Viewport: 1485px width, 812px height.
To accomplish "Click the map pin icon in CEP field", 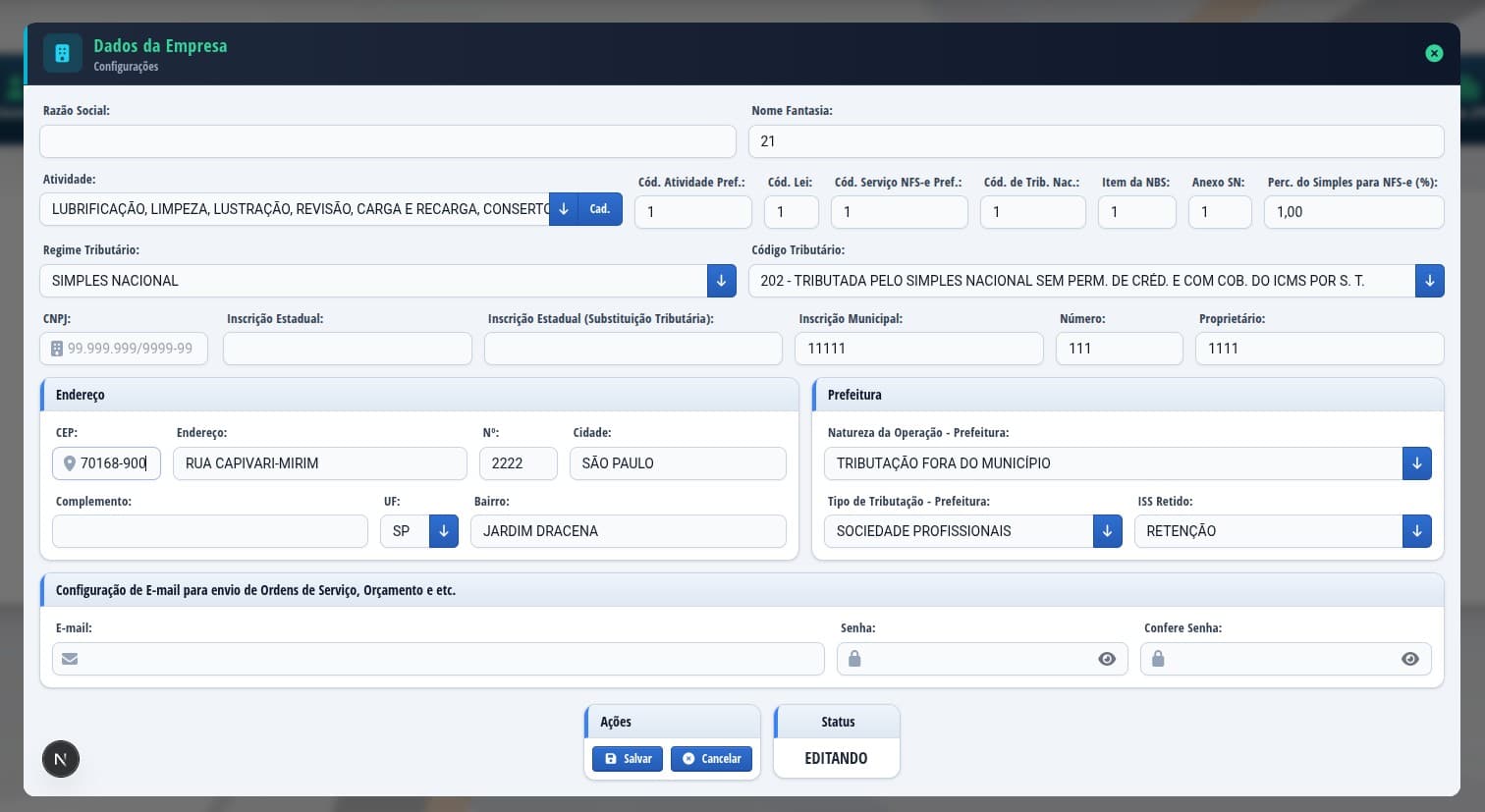I will tap(70, 463).
